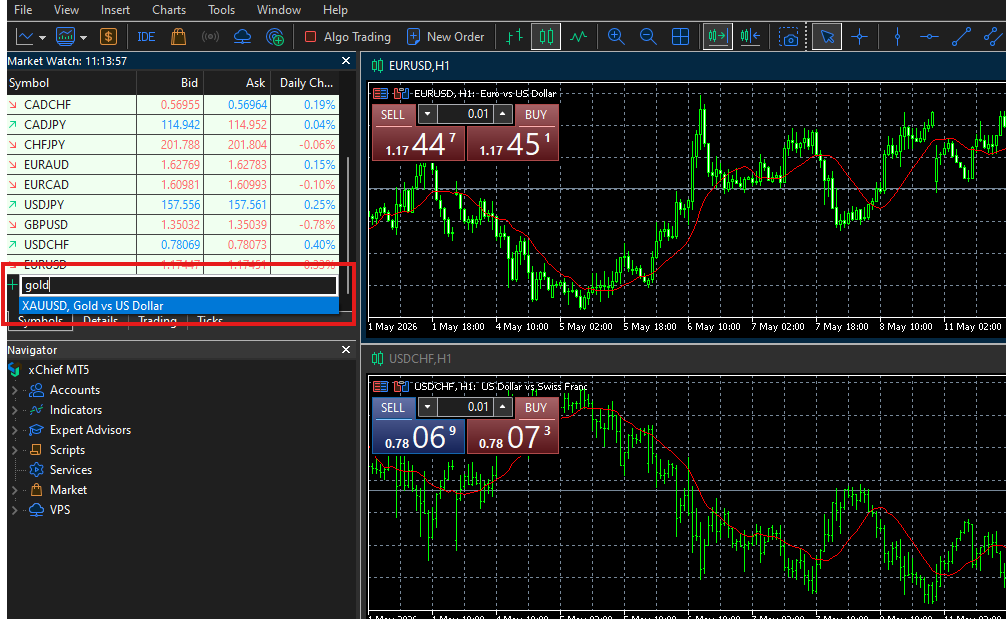
Task: Zoom out on the chart
Action: click(x=648, y=37)
